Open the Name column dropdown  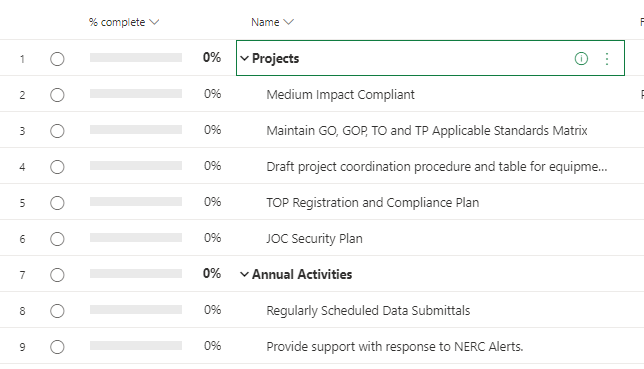(288, 22)
